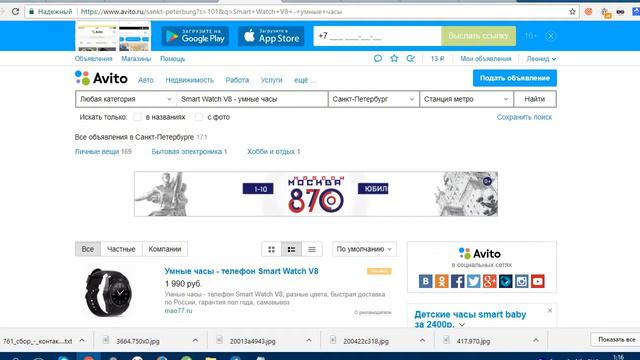Expand options for 200422c318.jpg download
This screenshot has width=640, height=360.
tap(422, 340)
